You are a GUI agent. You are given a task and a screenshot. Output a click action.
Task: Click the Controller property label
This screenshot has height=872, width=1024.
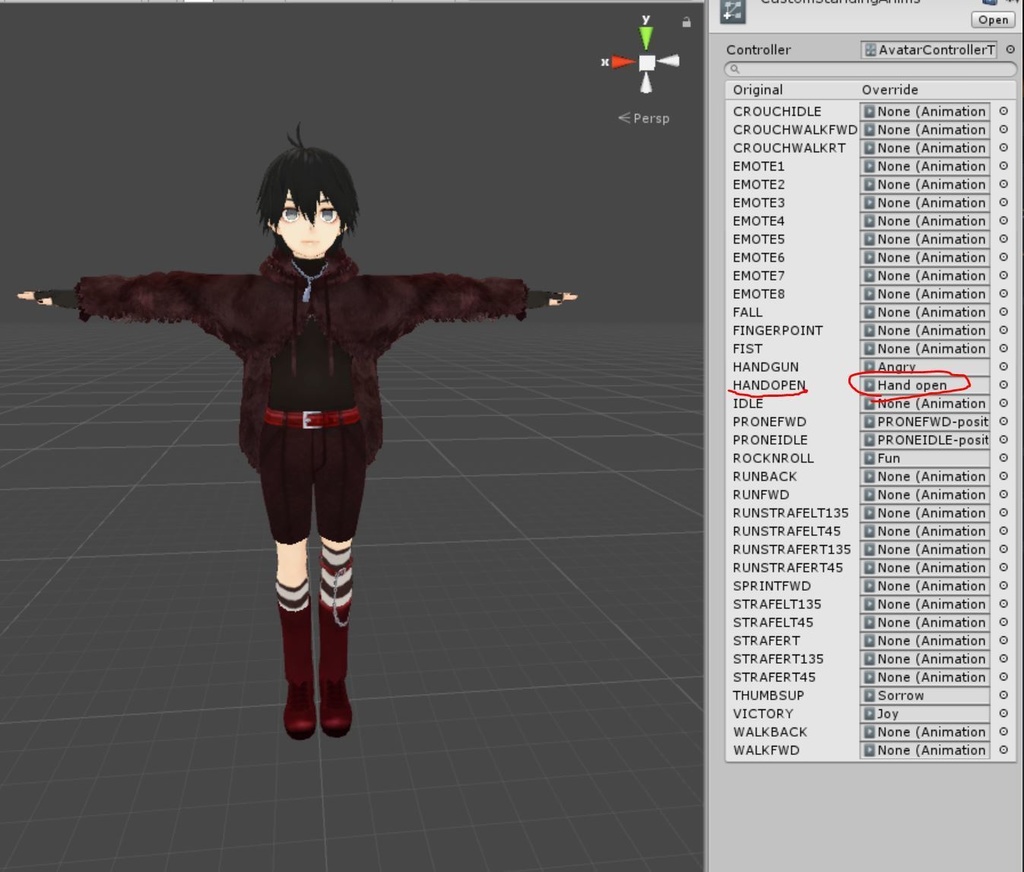(758, 50)
